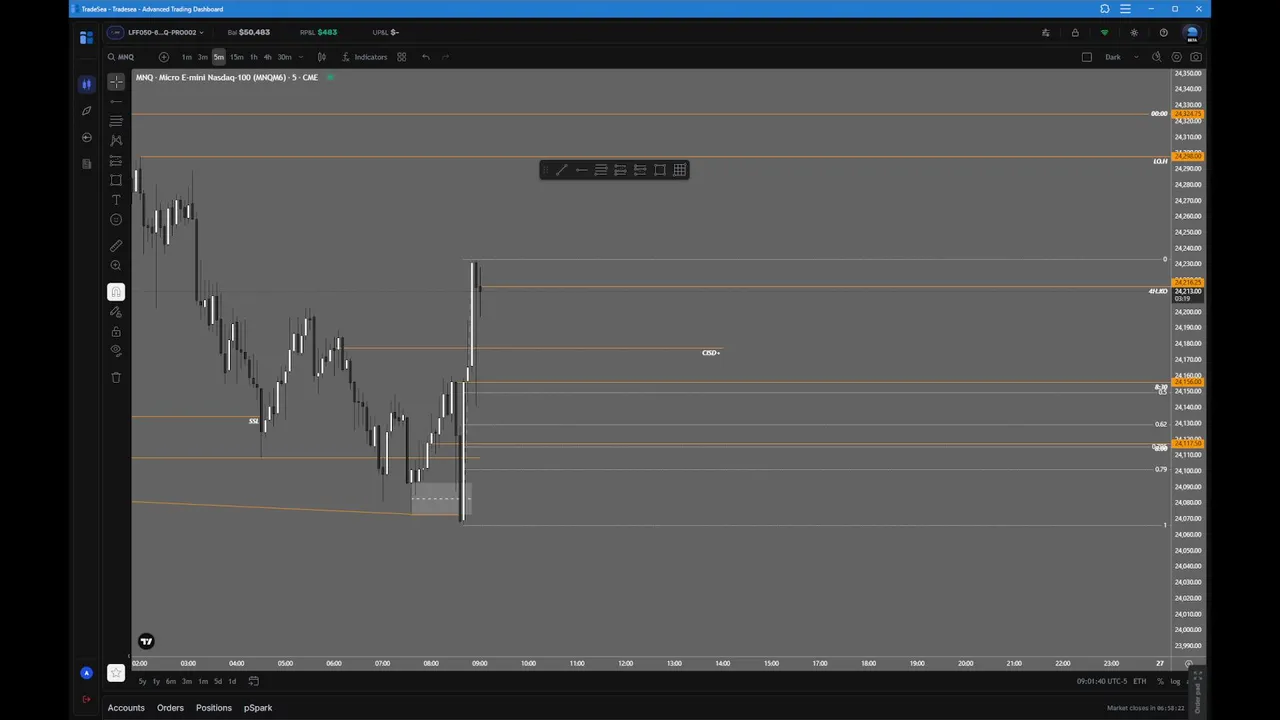Toggle magnet snapping mode
The width and height of the screenshot is (1280, 720).
pos(116,292)
